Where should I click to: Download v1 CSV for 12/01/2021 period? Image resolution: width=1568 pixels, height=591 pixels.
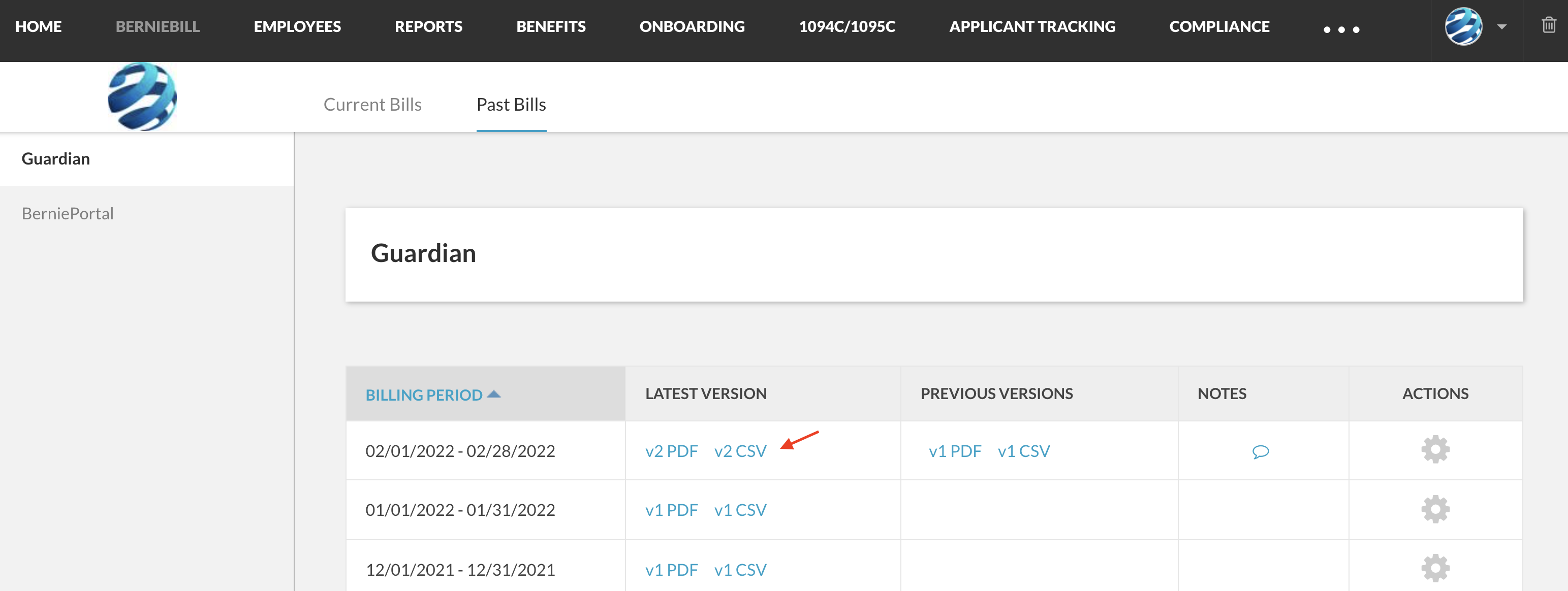click(x=740, y=570)
